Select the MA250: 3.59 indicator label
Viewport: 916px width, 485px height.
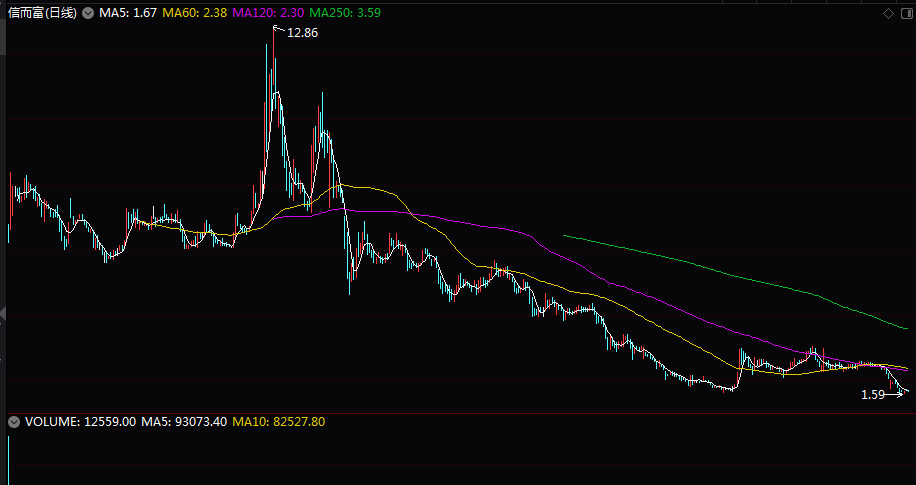345,13
